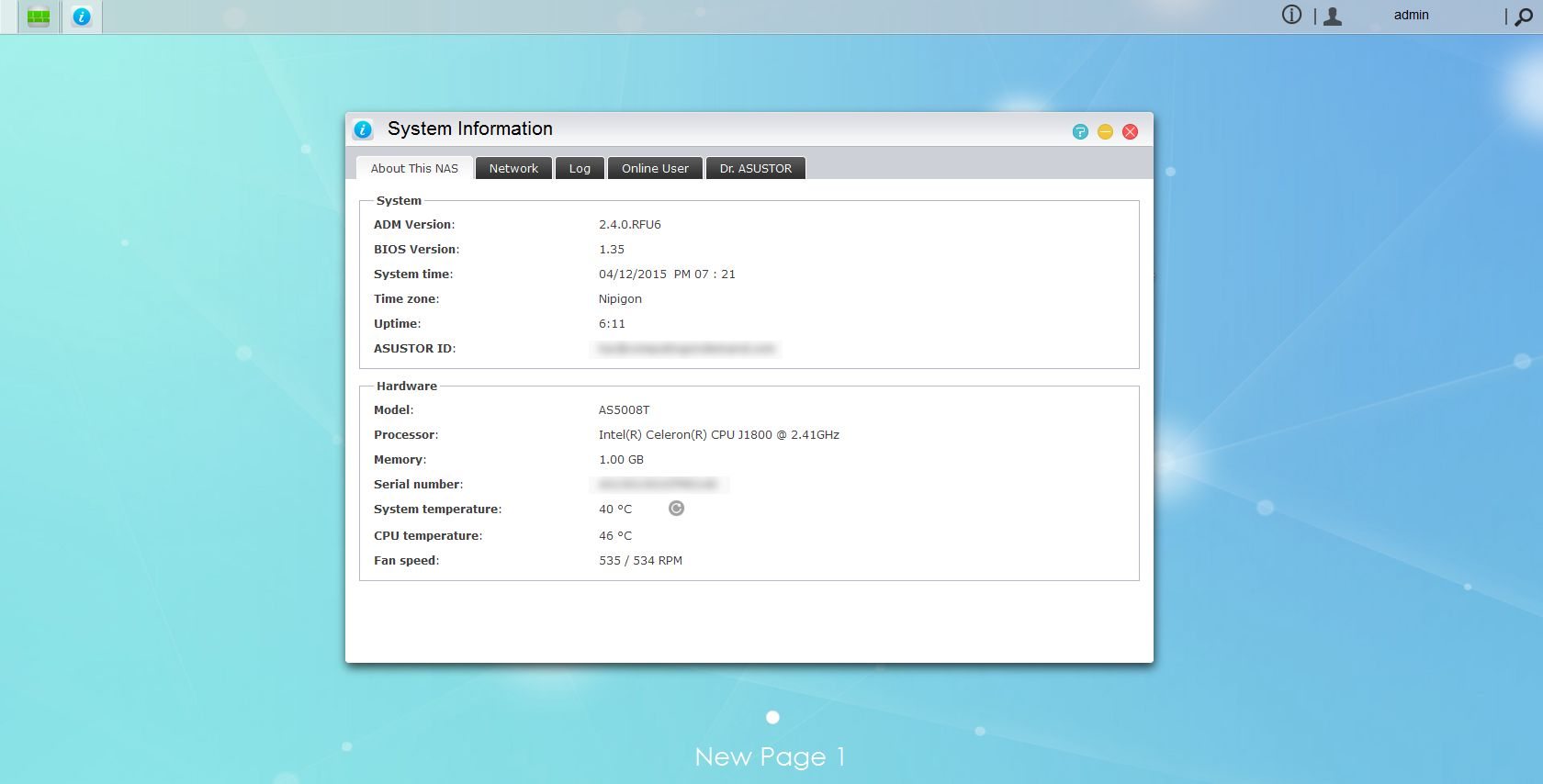The width and height of the screenshot is (1543, 784).
Task: Switch to the Log tab
Action: [580, 168]
